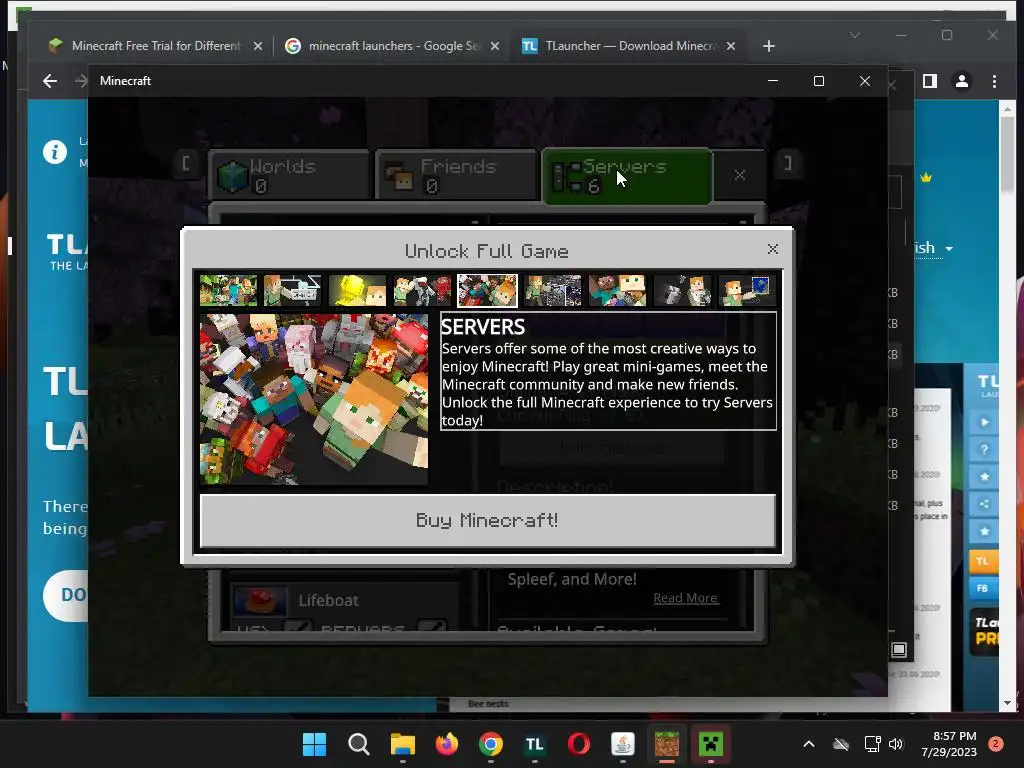Open Windows Search from taskbar

(359, 744)
